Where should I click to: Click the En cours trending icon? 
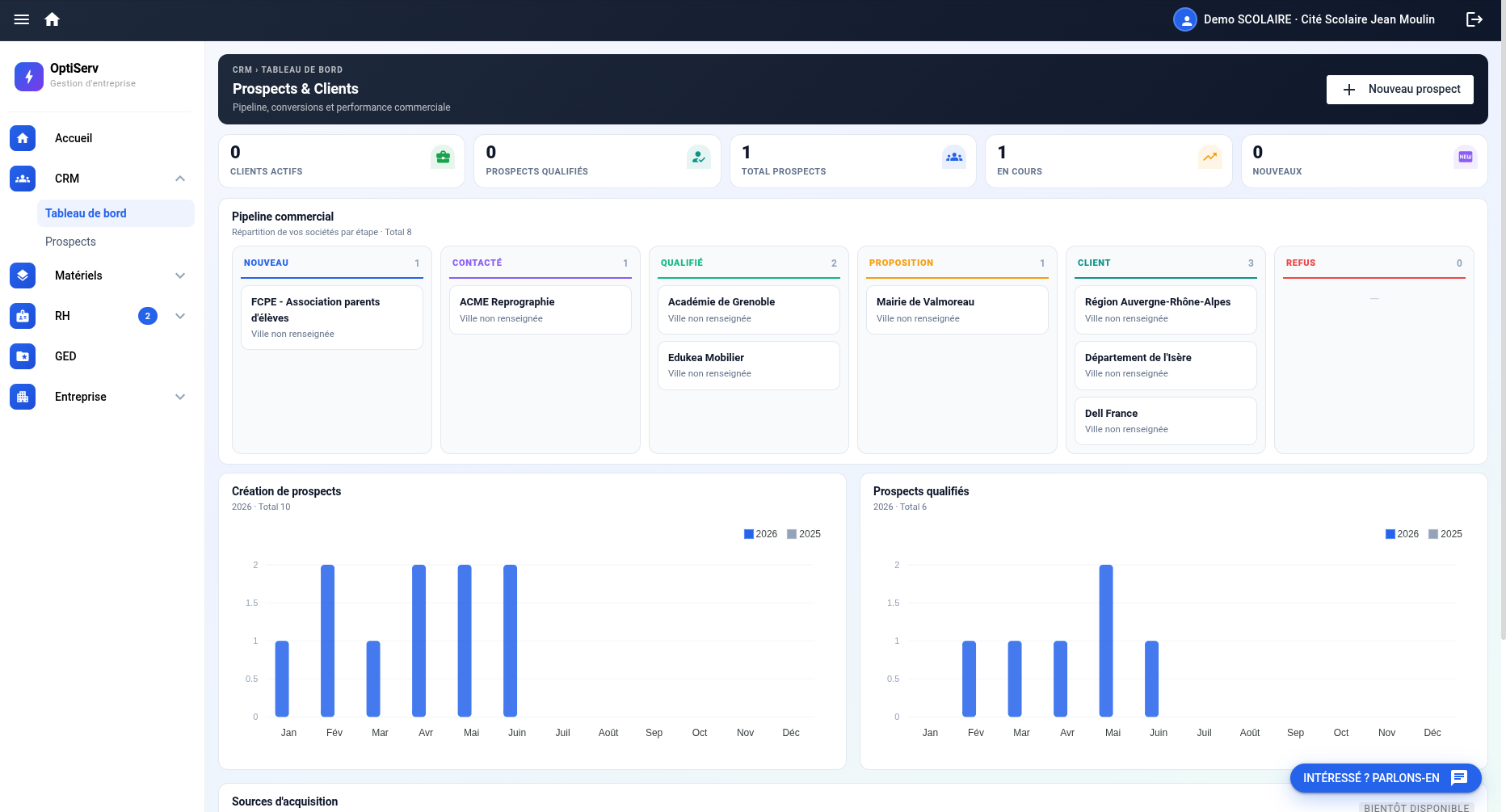coord(1209,157)
